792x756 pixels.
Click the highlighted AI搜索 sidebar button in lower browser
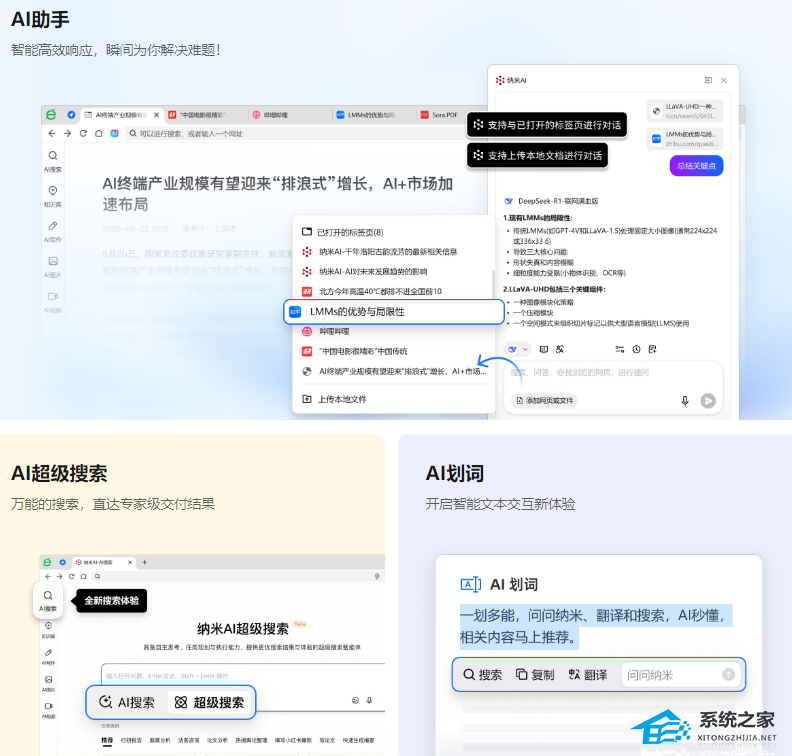48,600
